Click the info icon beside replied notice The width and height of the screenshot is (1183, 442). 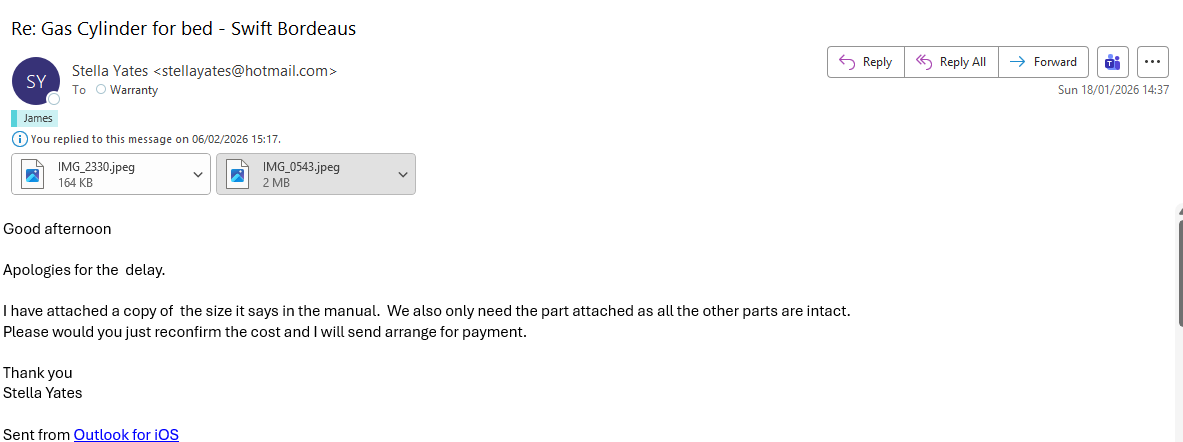(x=19, y=139)
